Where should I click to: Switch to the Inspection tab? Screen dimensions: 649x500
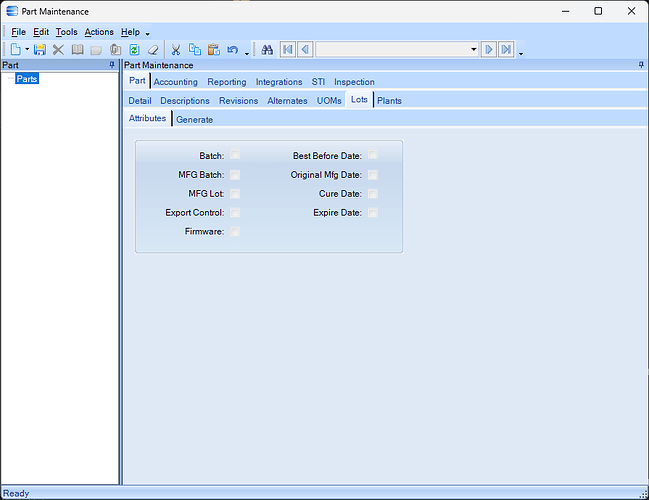coord(354,82)
